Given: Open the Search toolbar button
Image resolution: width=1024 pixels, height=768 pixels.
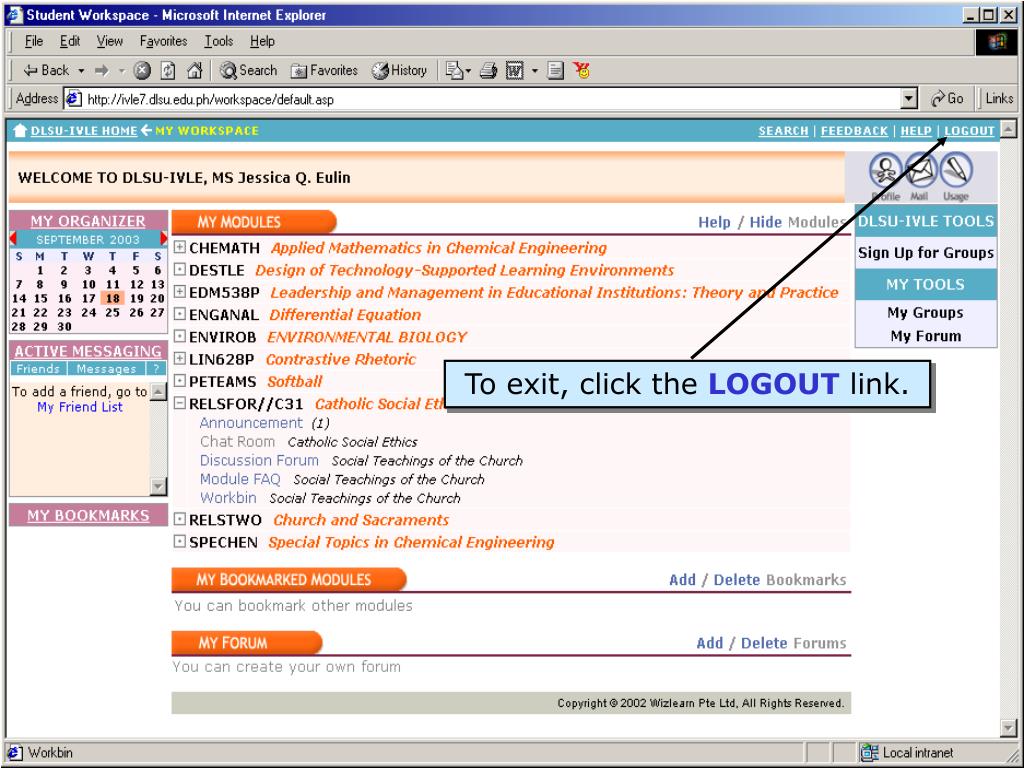Looking at the screenshot, I should [249, 71].
